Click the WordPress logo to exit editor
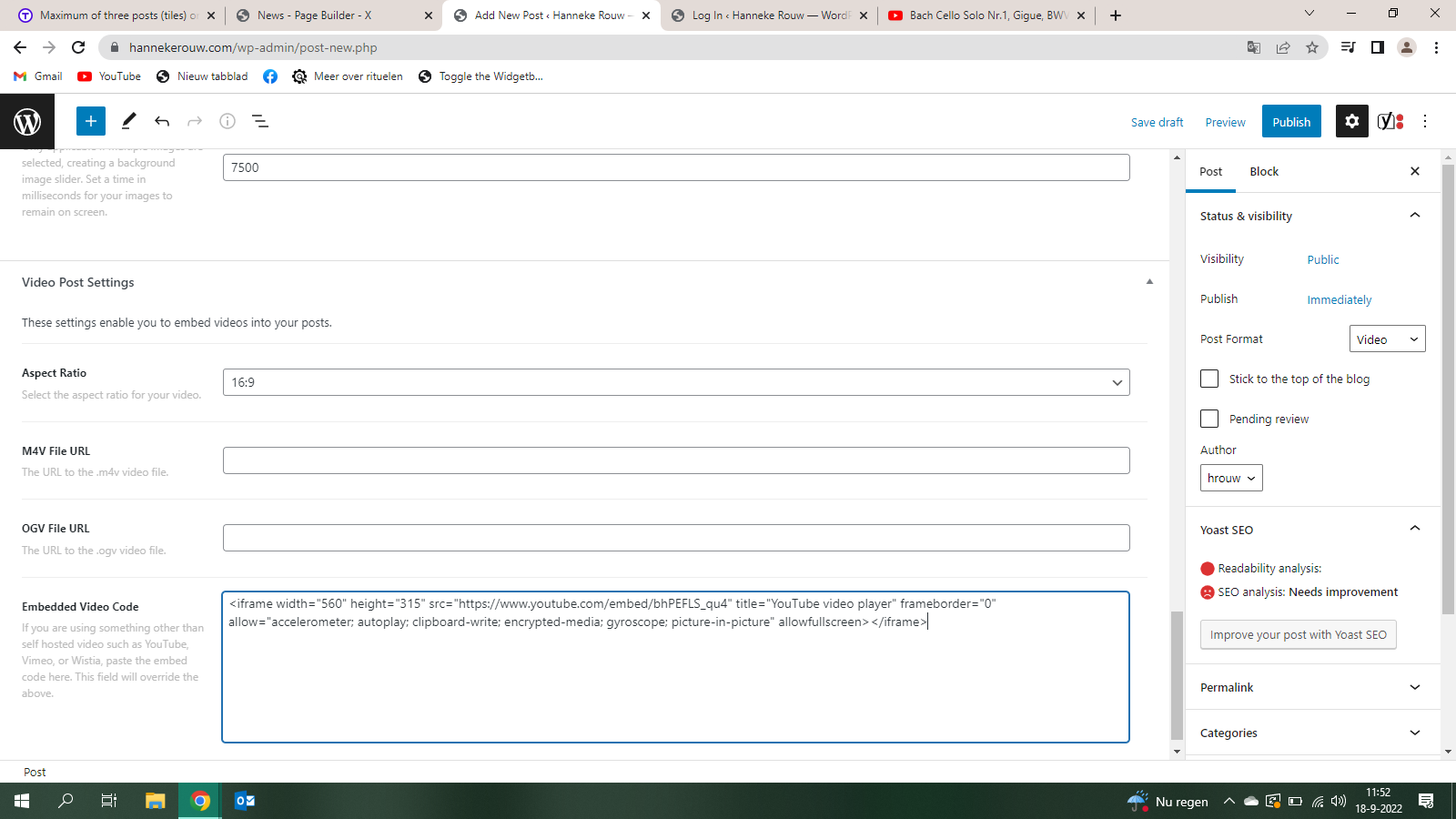The image size is (1456, 819). (27, 121)
